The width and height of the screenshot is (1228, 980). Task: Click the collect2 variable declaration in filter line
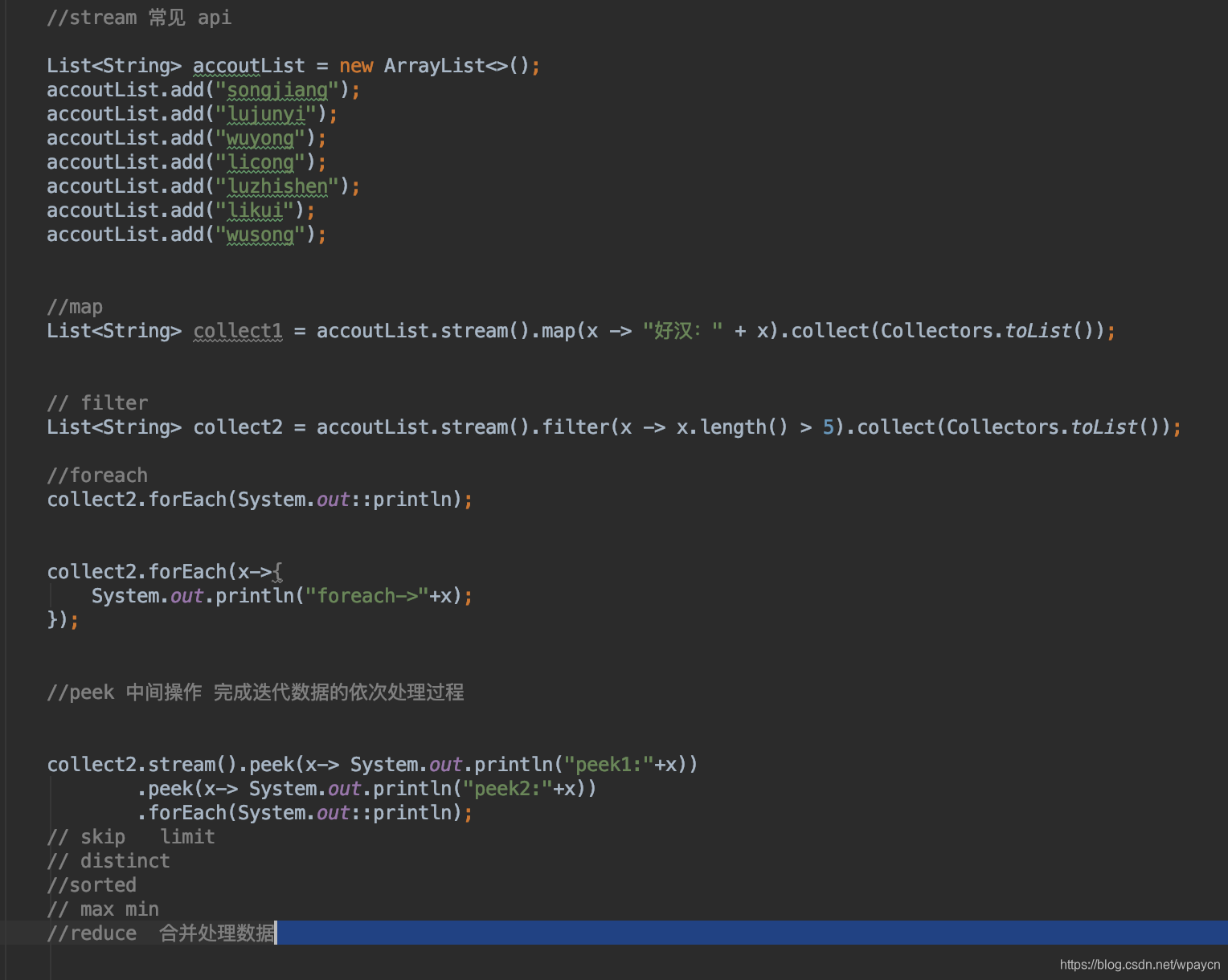click(238, 427)
